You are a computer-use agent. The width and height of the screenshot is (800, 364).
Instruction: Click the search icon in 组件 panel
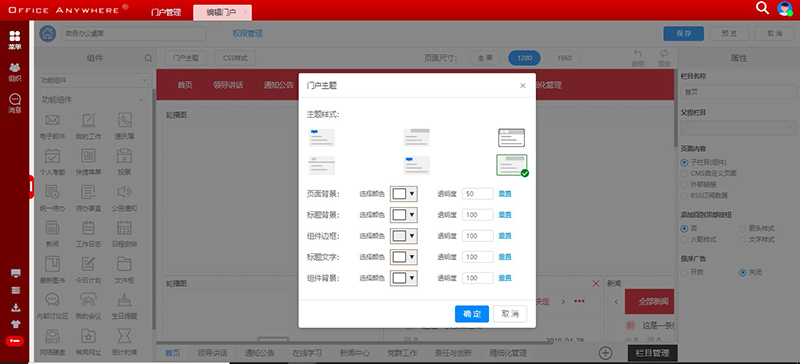click(148, 58)
